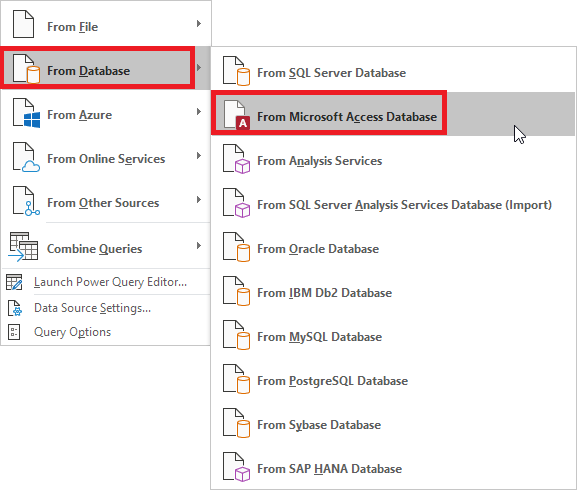Select the From Database menu entry
The height and width of the screenshot is (490, 577).
point(106,68)
